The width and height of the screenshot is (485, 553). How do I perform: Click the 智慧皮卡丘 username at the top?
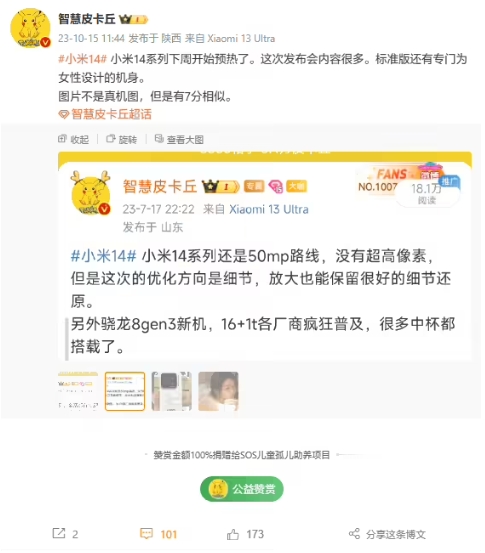pos(87,19)
